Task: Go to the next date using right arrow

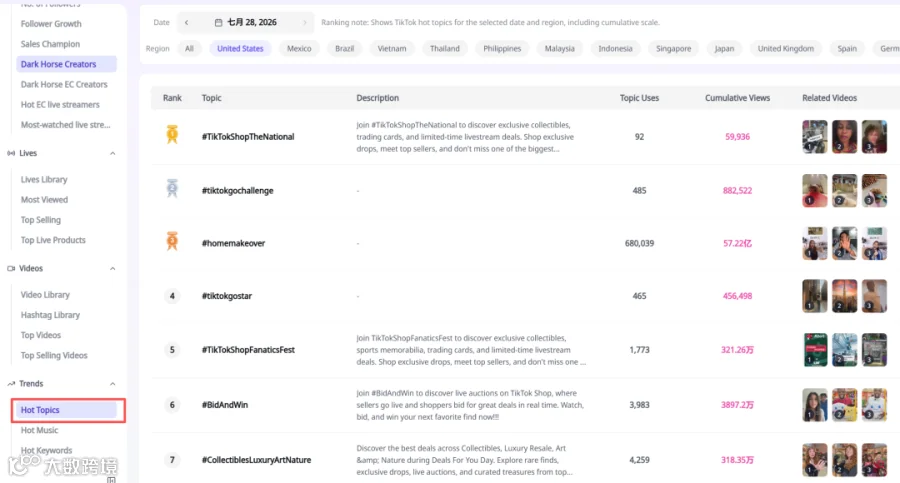Action: [x=305, y=22]
